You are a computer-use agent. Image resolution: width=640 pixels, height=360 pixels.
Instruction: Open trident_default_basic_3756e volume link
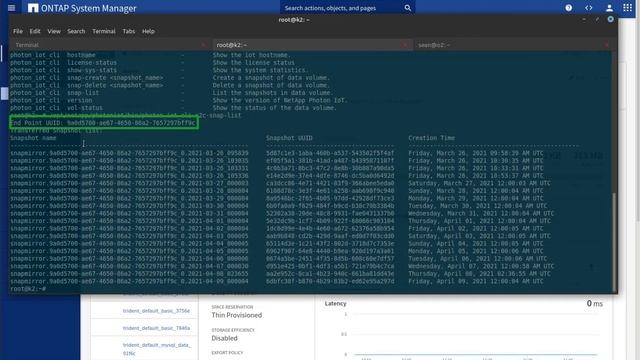tap(156, 311)
